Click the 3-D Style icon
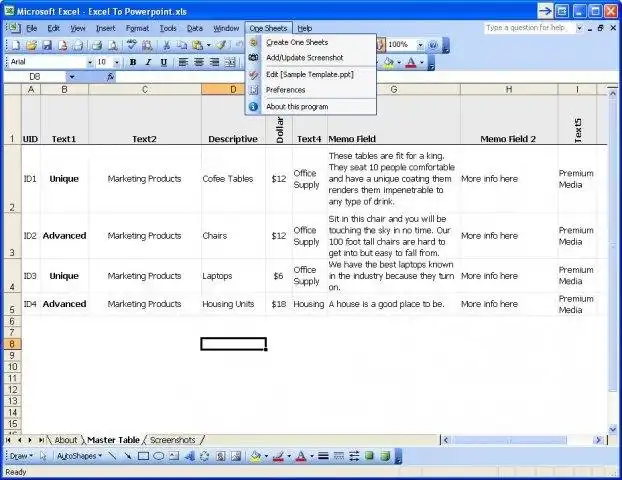 [x=385, y=456]
